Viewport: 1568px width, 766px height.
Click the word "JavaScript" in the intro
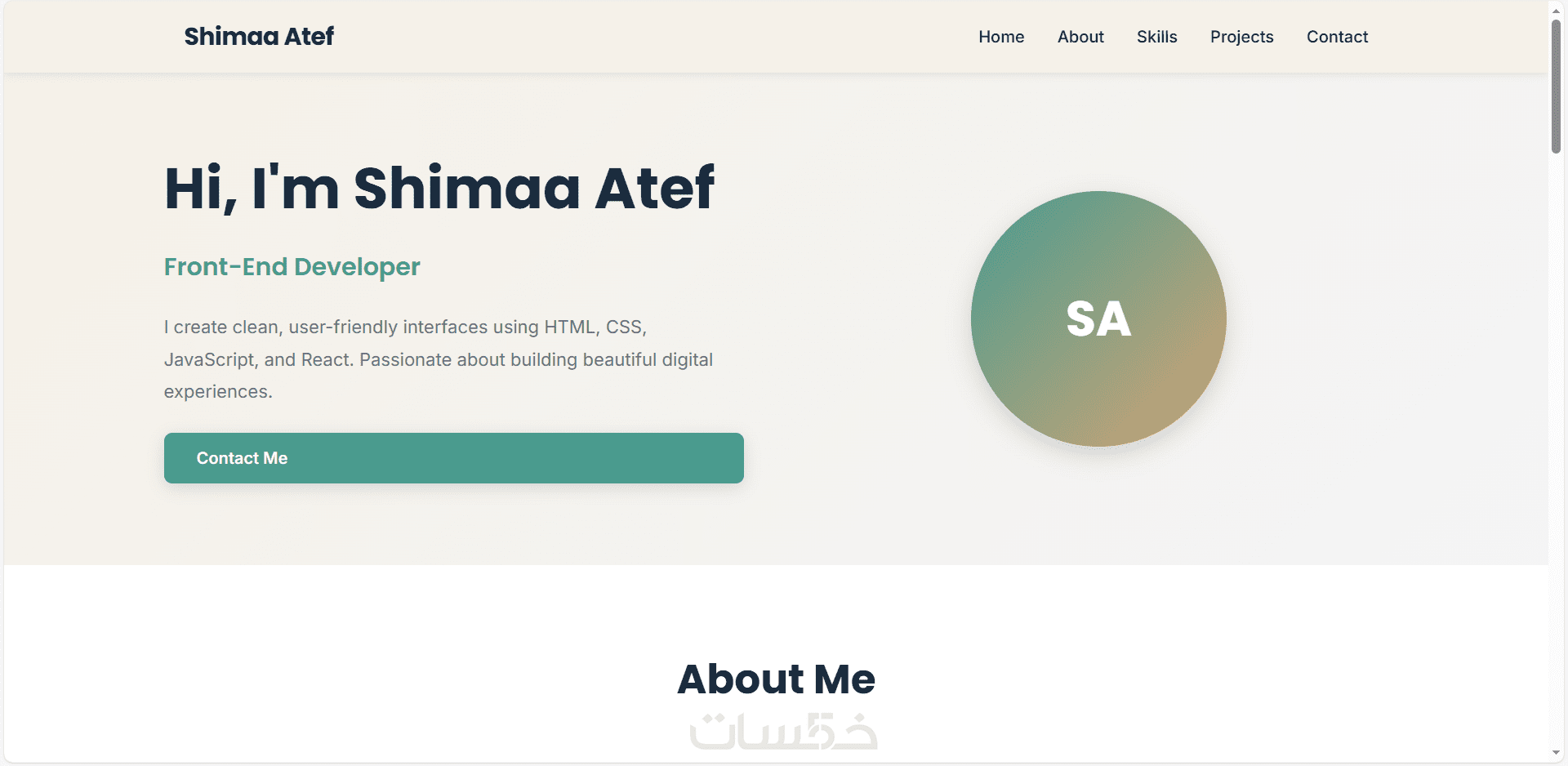[209, 360]
